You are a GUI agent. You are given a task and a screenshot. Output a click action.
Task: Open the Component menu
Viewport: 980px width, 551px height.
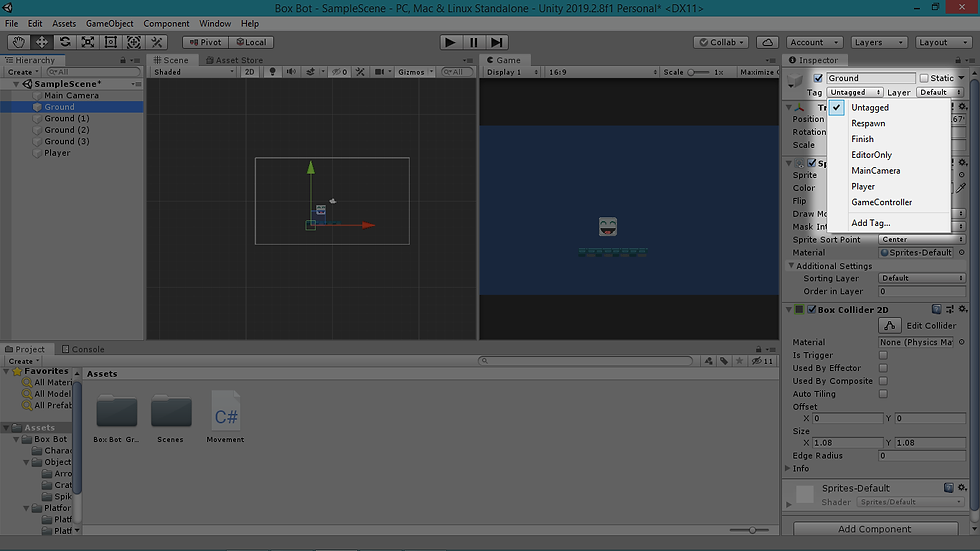point(166,24)
